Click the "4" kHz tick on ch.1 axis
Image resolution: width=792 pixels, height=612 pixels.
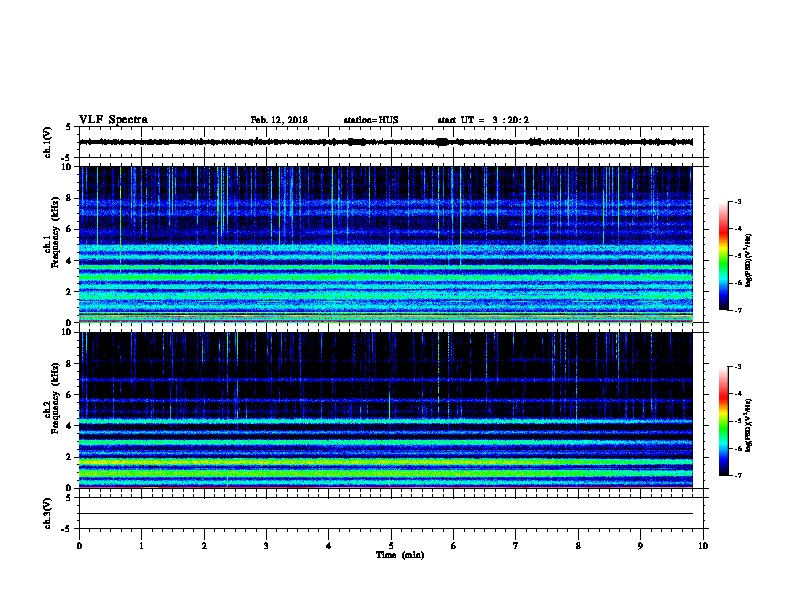[69, 261]
